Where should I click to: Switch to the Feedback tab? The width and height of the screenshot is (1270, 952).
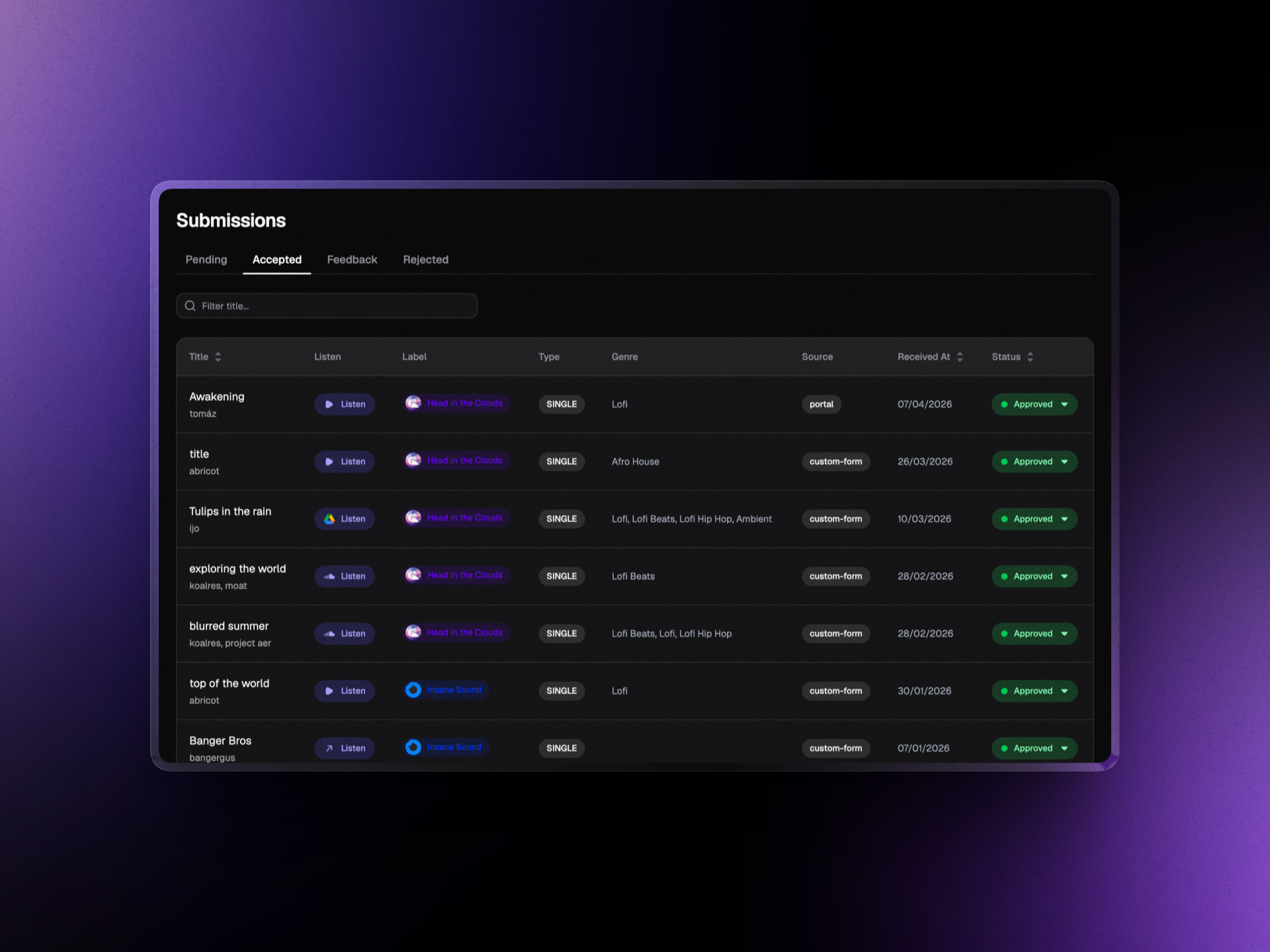pos(353,260)
